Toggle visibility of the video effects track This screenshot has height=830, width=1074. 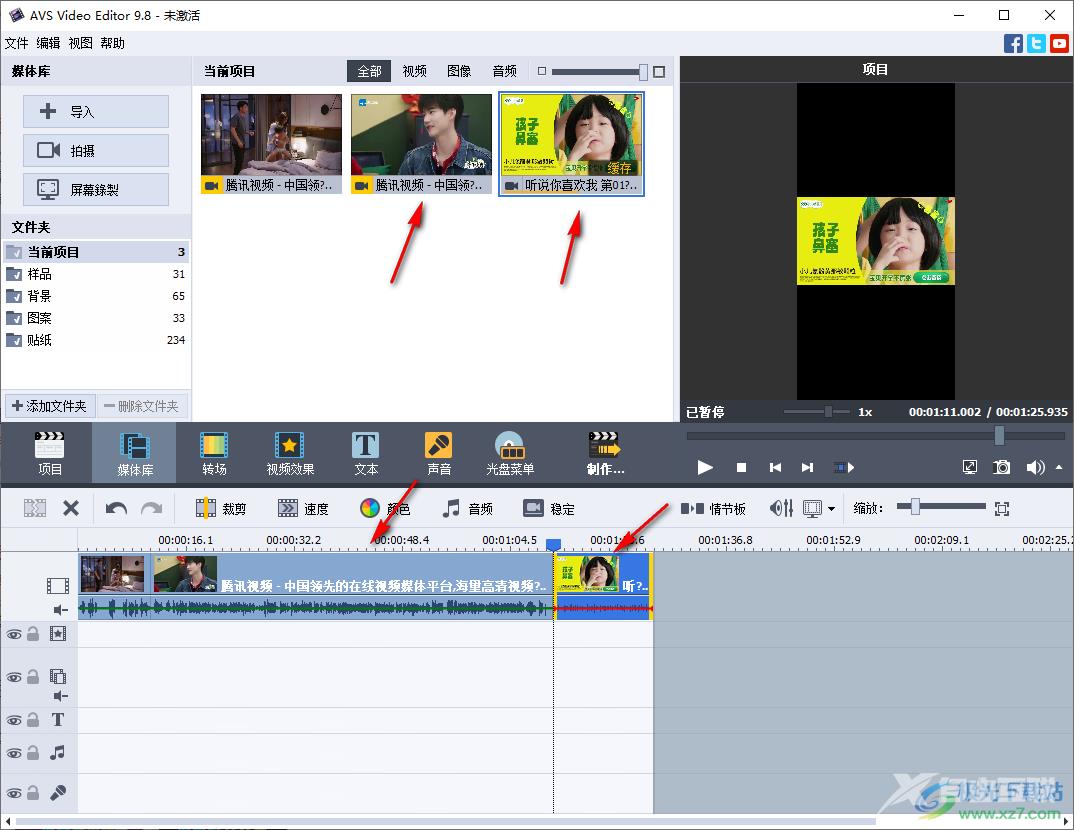pyautogui.click(x=14, y=634)
